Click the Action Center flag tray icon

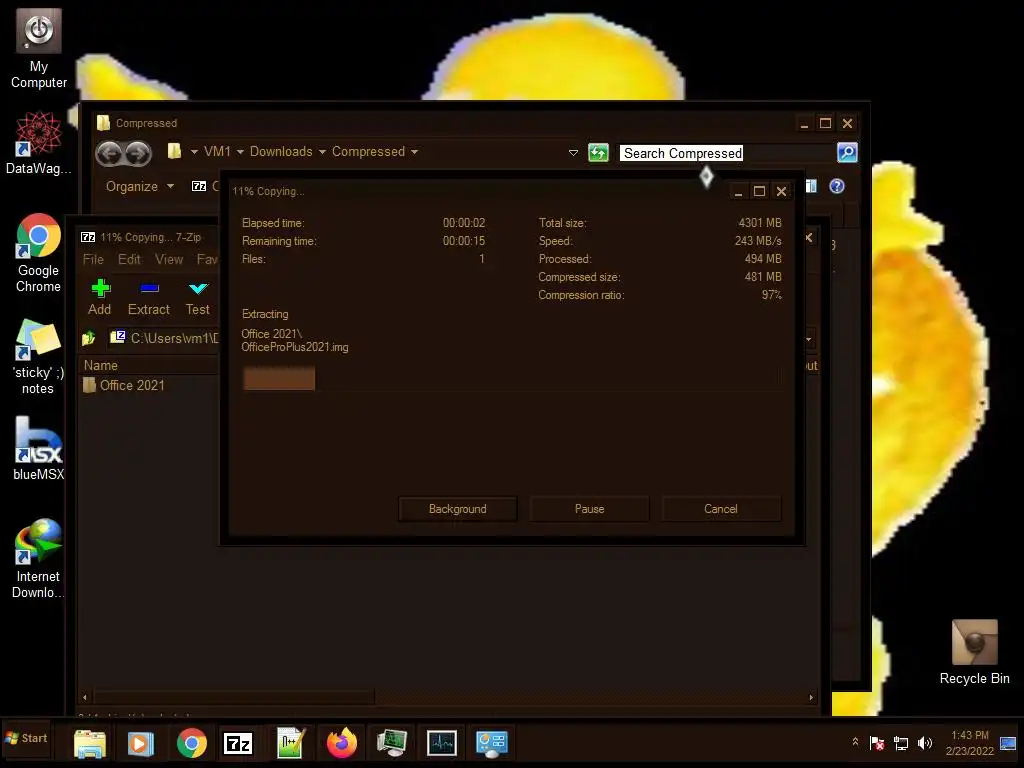click(x=877, y=743)
